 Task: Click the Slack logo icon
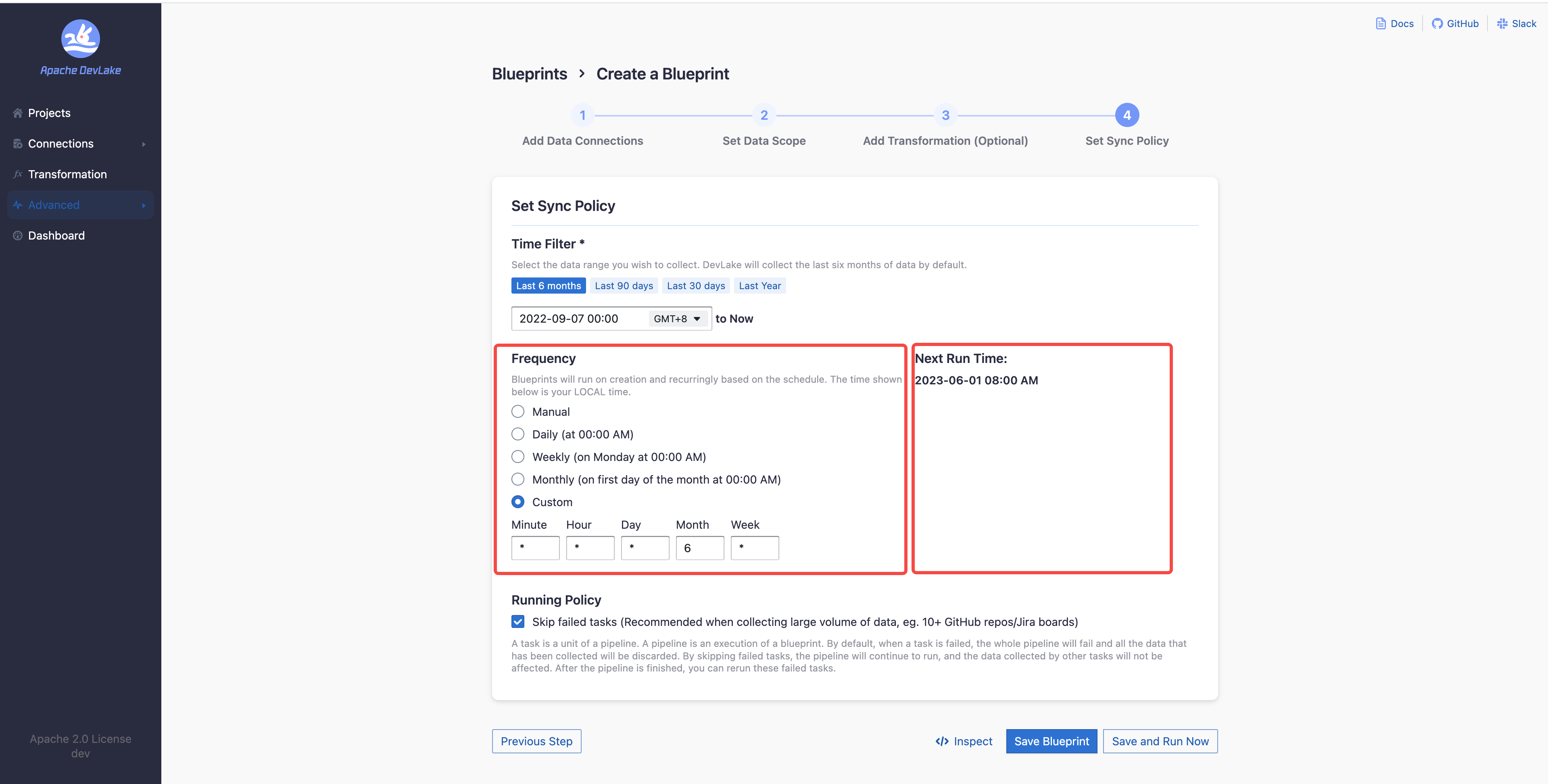coord(1502,23)
